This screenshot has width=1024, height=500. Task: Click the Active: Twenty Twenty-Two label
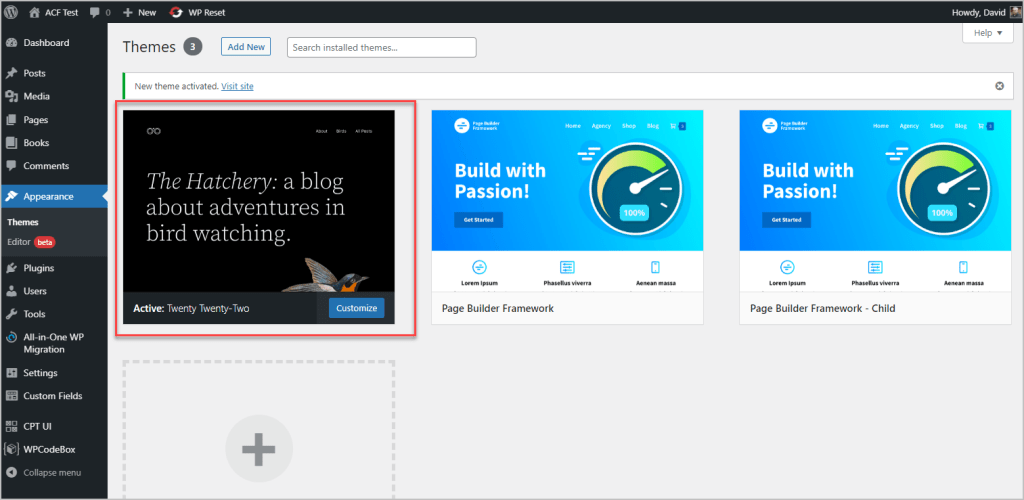click(191, 308)
